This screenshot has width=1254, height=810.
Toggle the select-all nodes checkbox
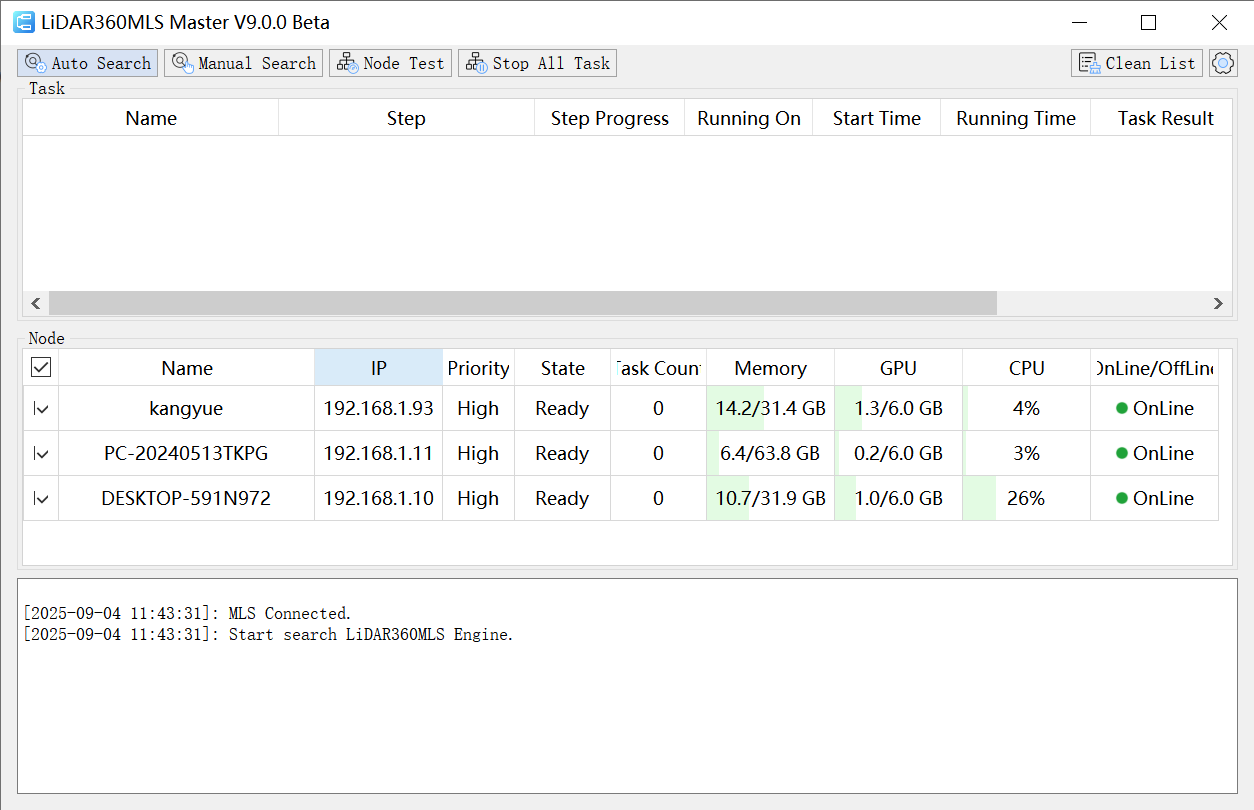[41, 368]
